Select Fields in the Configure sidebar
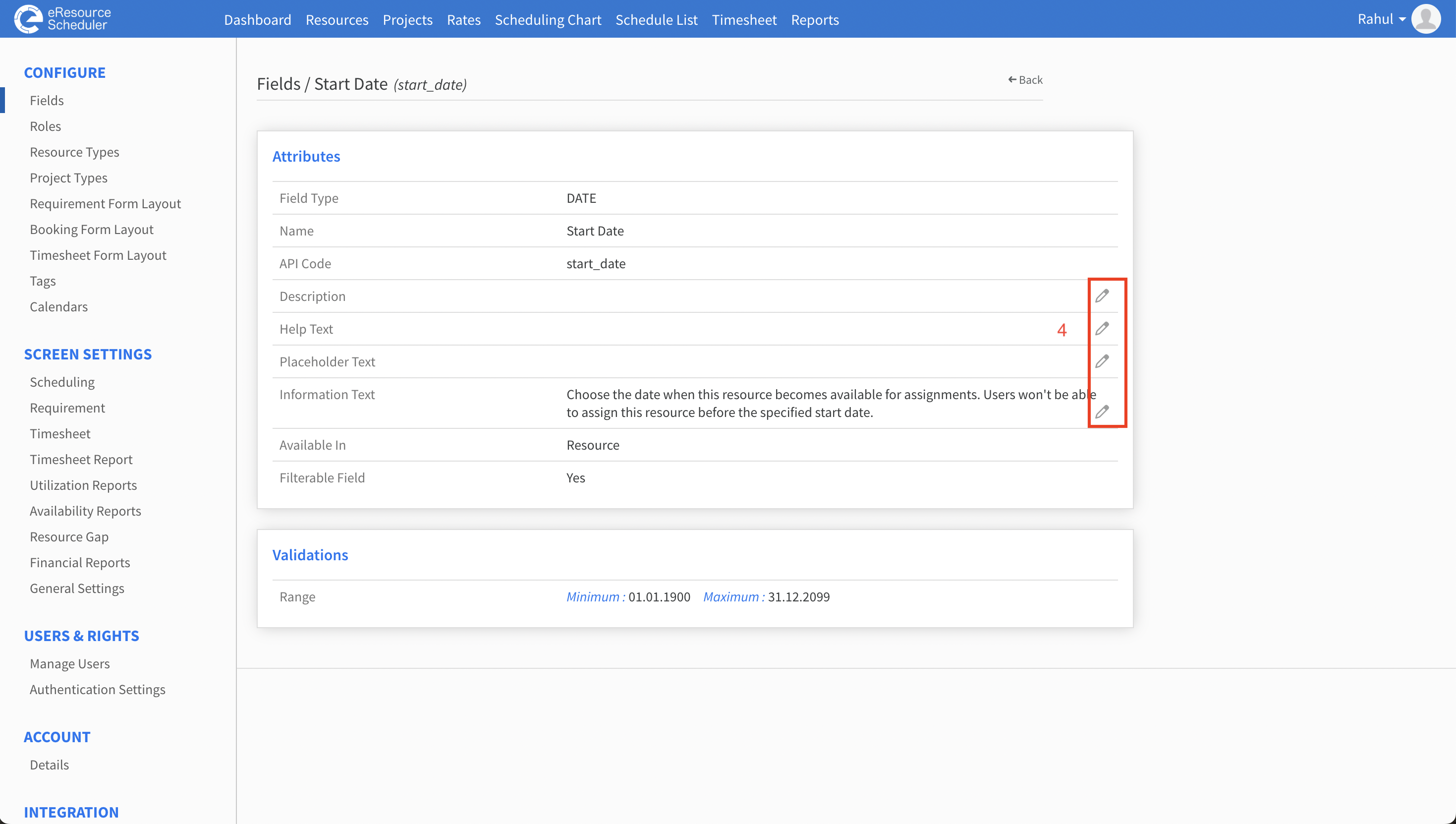The height and width of the screenshot is (824, 1456). click(47, 100)
